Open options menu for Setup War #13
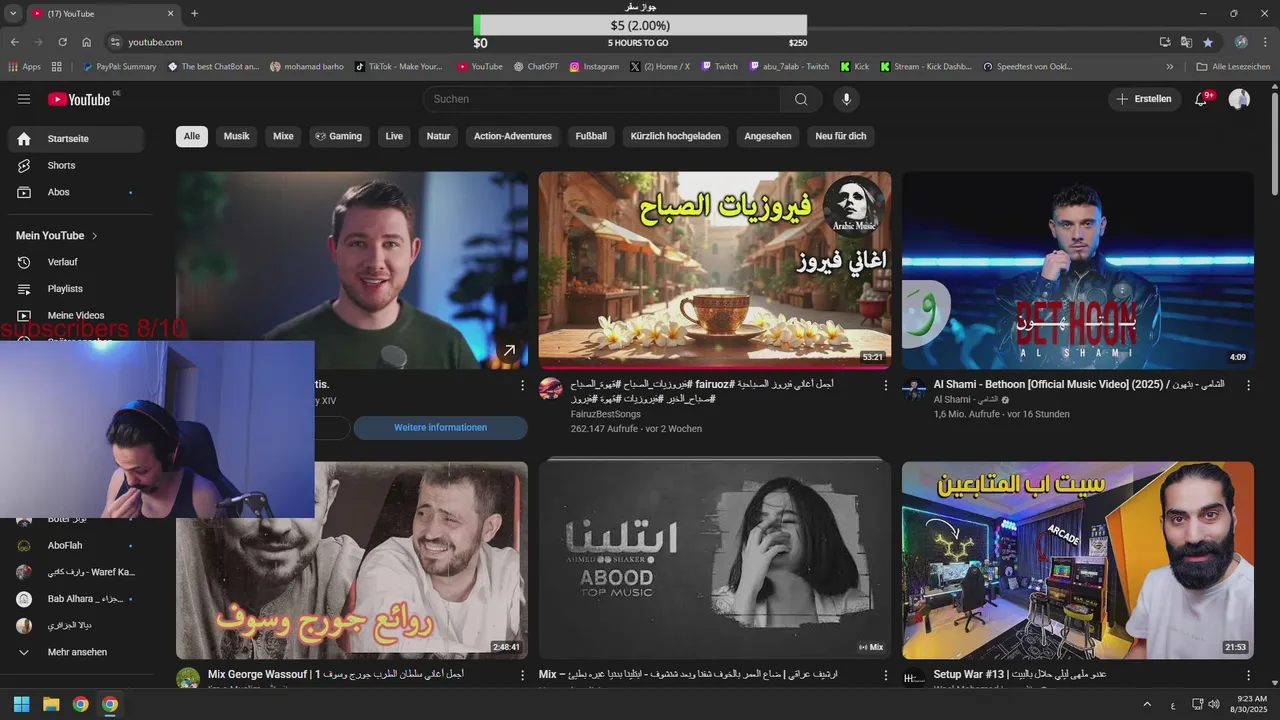 click(1248, 676)
